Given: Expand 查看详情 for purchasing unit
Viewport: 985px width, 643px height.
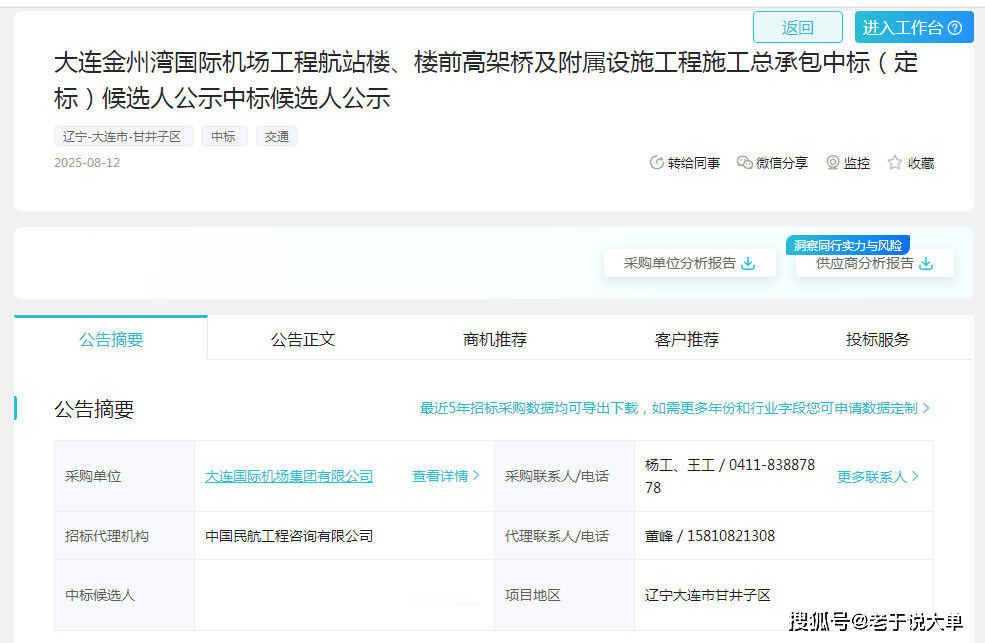Looking at the screenshot, I should tap(446, 476).
